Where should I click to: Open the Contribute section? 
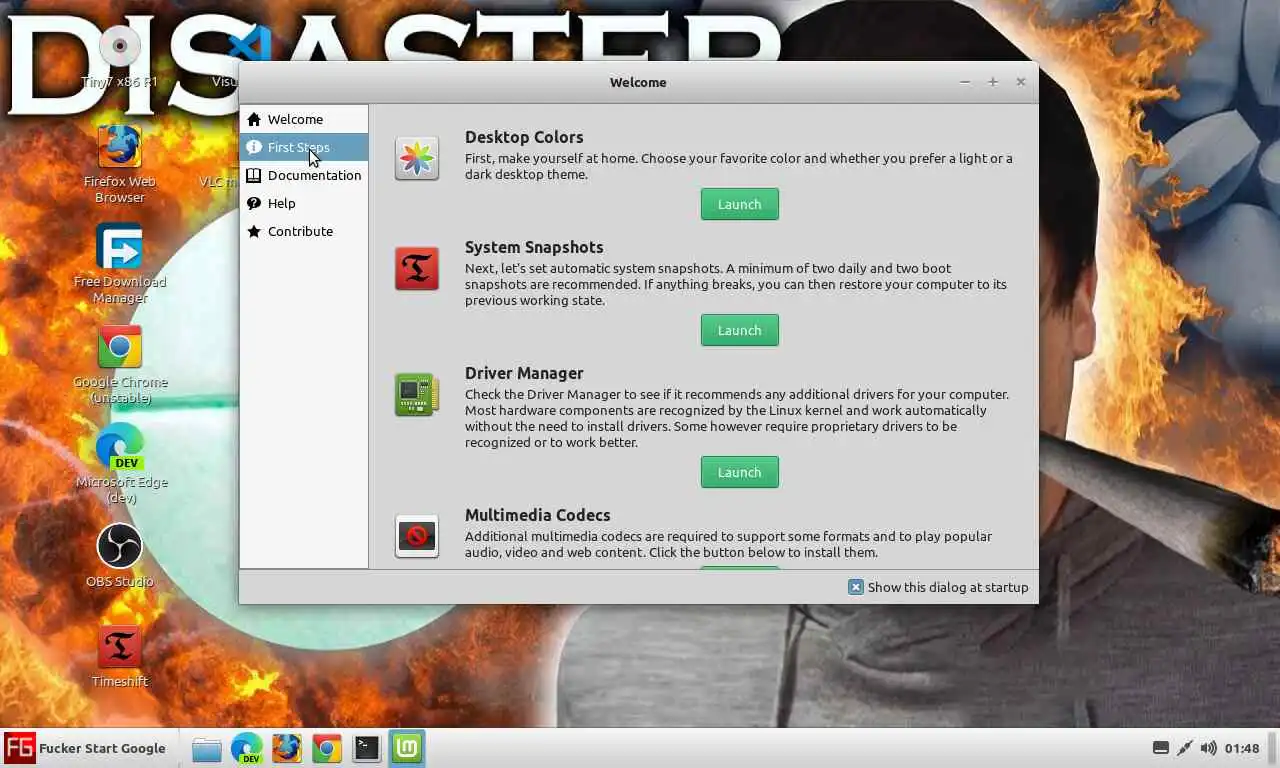pyautogui.click(x=304, y=231)
